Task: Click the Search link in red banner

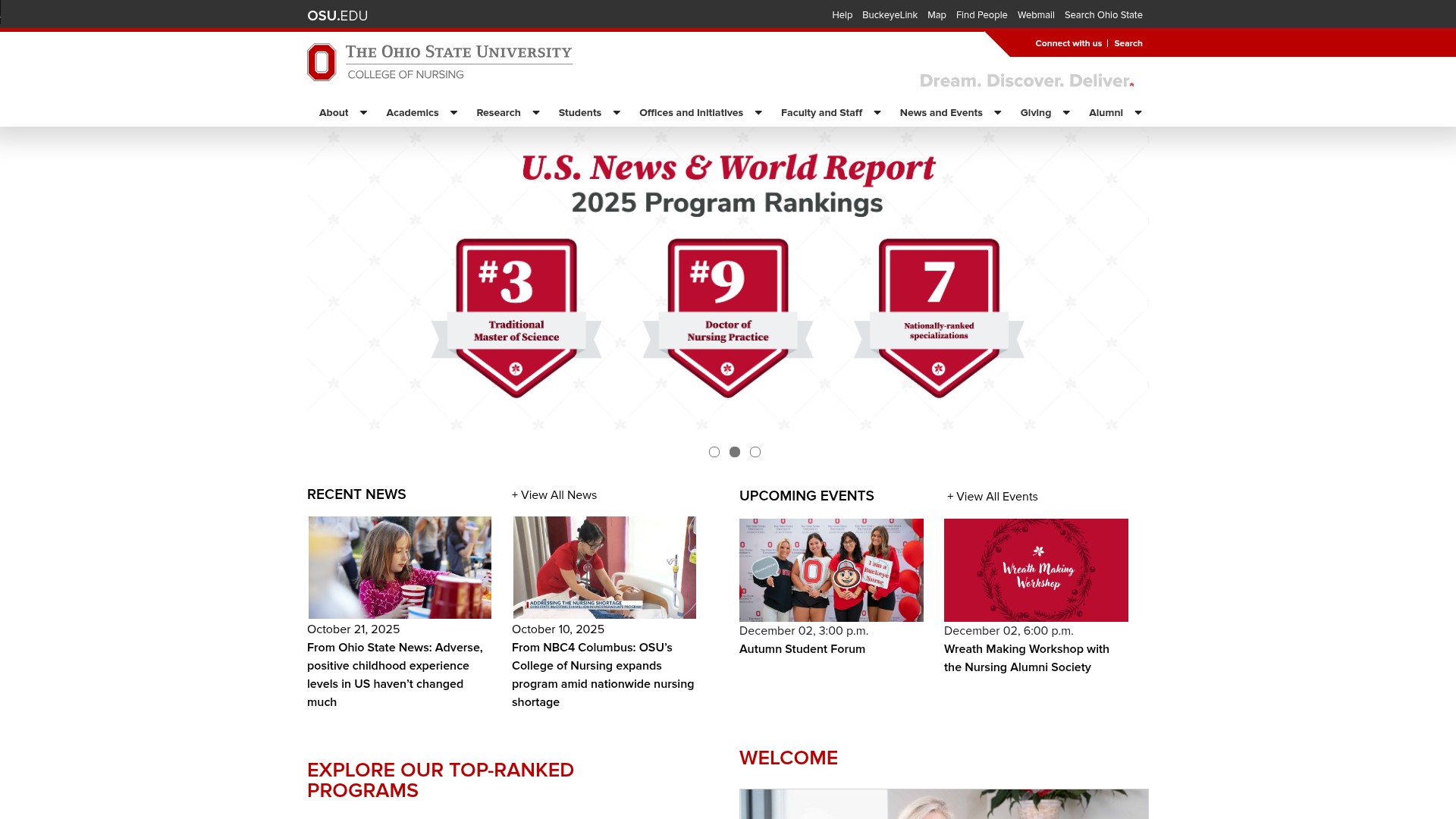Action: pos(1128,43)
